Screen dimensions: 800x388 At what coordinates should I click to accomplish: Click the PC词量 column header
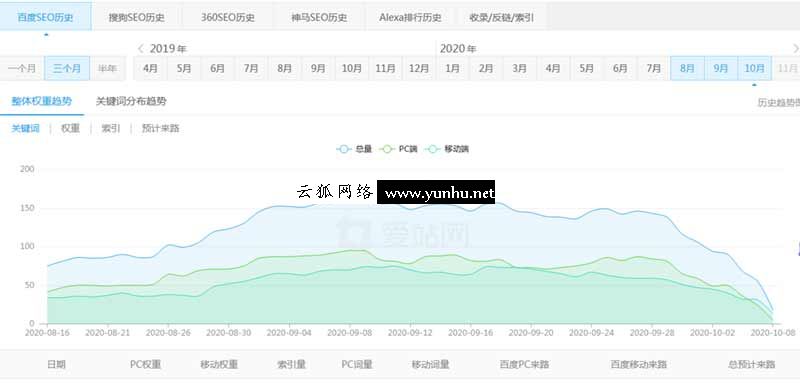357,365
